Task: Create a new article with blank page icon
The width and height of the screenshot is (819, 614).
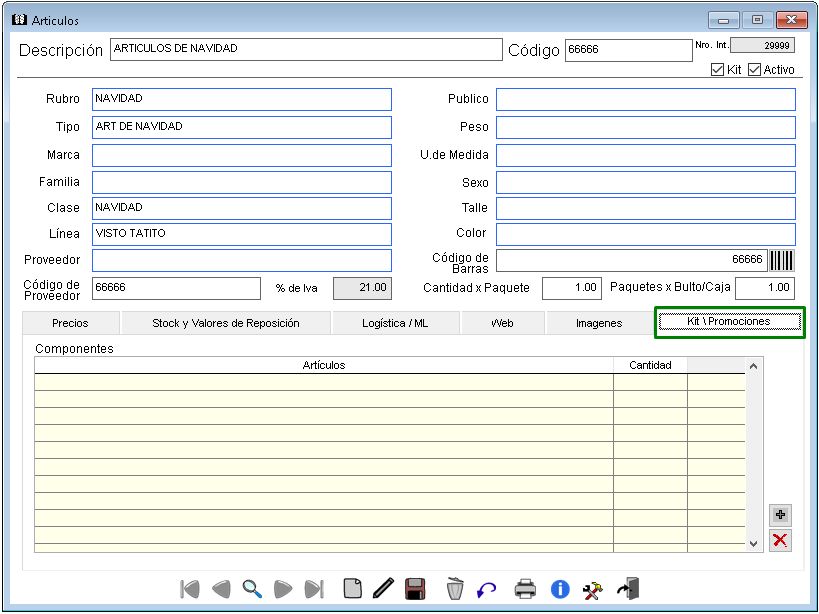Action: [352, 588]
